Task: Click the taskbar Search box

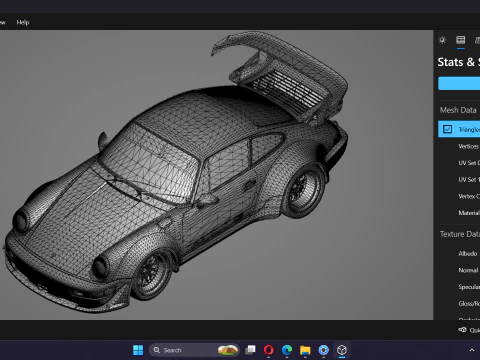Action: (194, 350)
